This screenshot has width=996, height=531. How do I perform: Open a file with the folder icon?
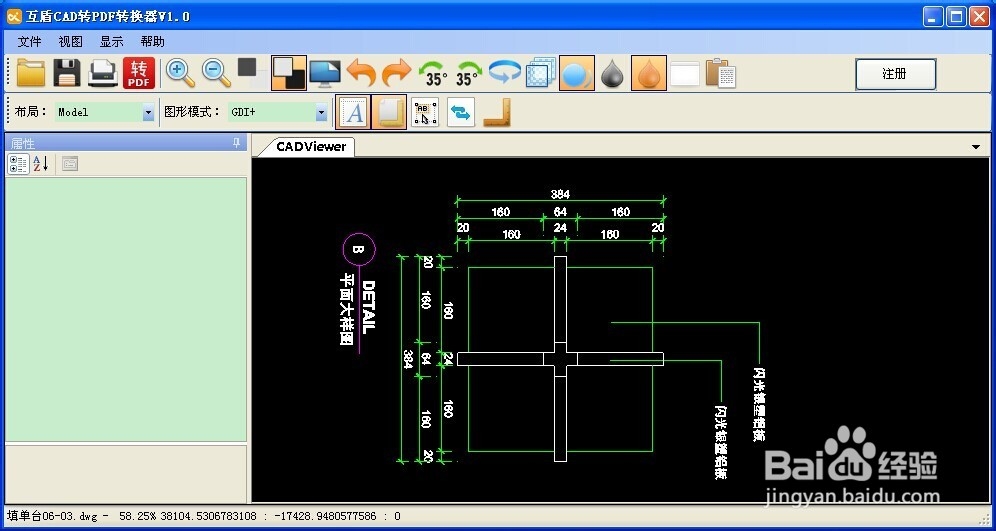[x=30, y=73]
